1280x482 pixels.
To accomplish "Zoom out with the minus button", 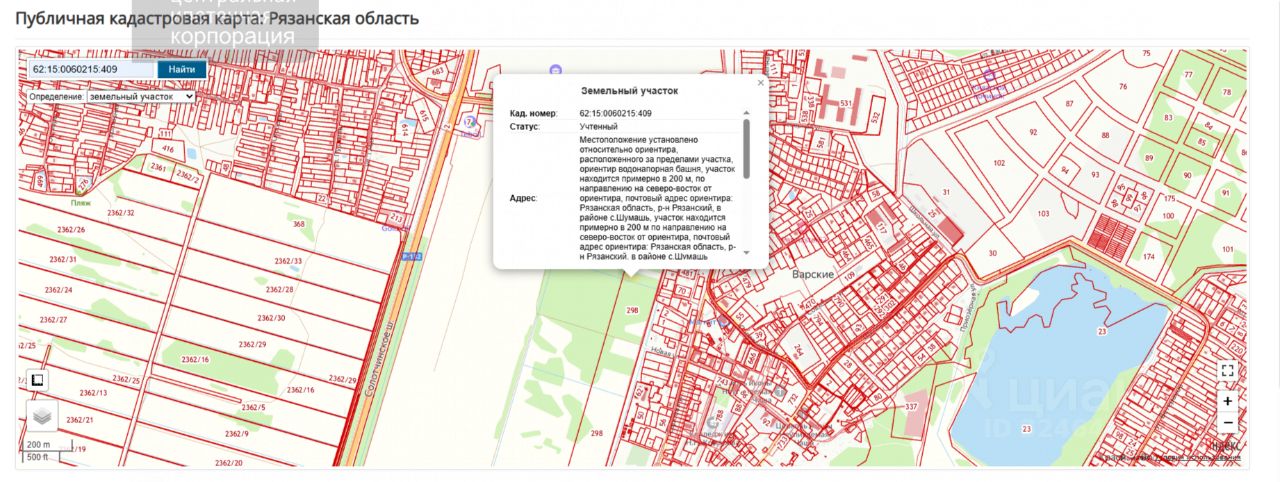I will [1228, 422].
